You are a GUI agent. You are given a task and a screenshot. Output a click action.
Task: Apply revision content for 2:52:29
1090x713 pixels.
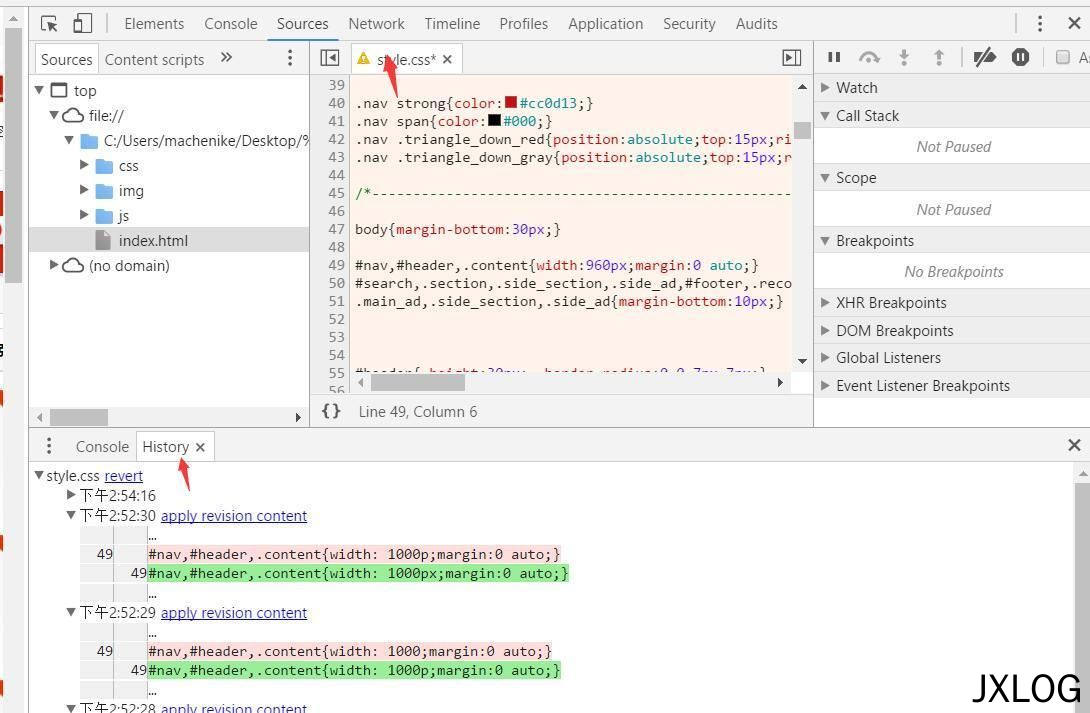pyautogui.click(x=234, y=613)
